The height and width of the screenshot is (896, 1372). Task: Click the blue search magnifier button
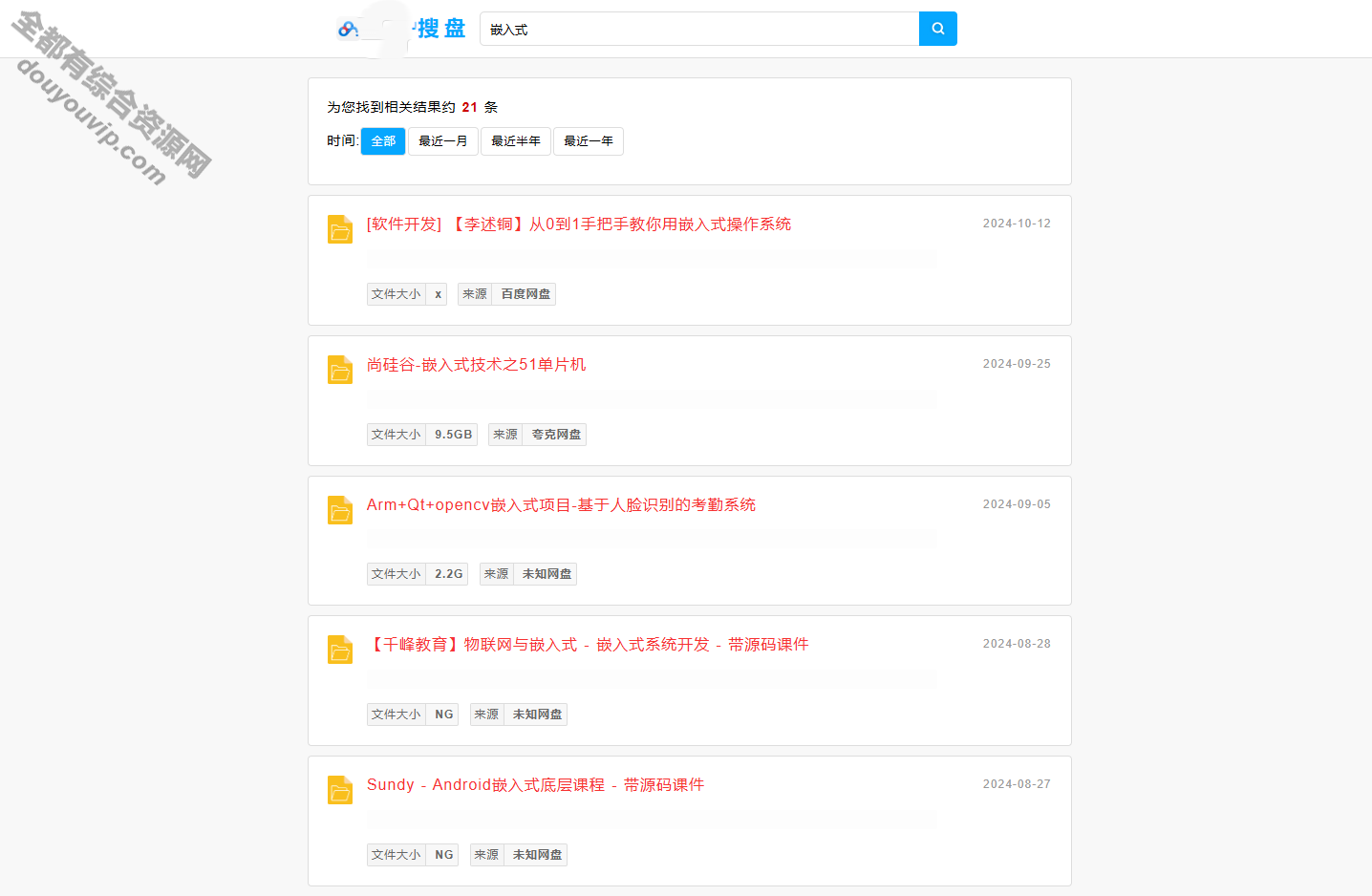tap(937, 29)
